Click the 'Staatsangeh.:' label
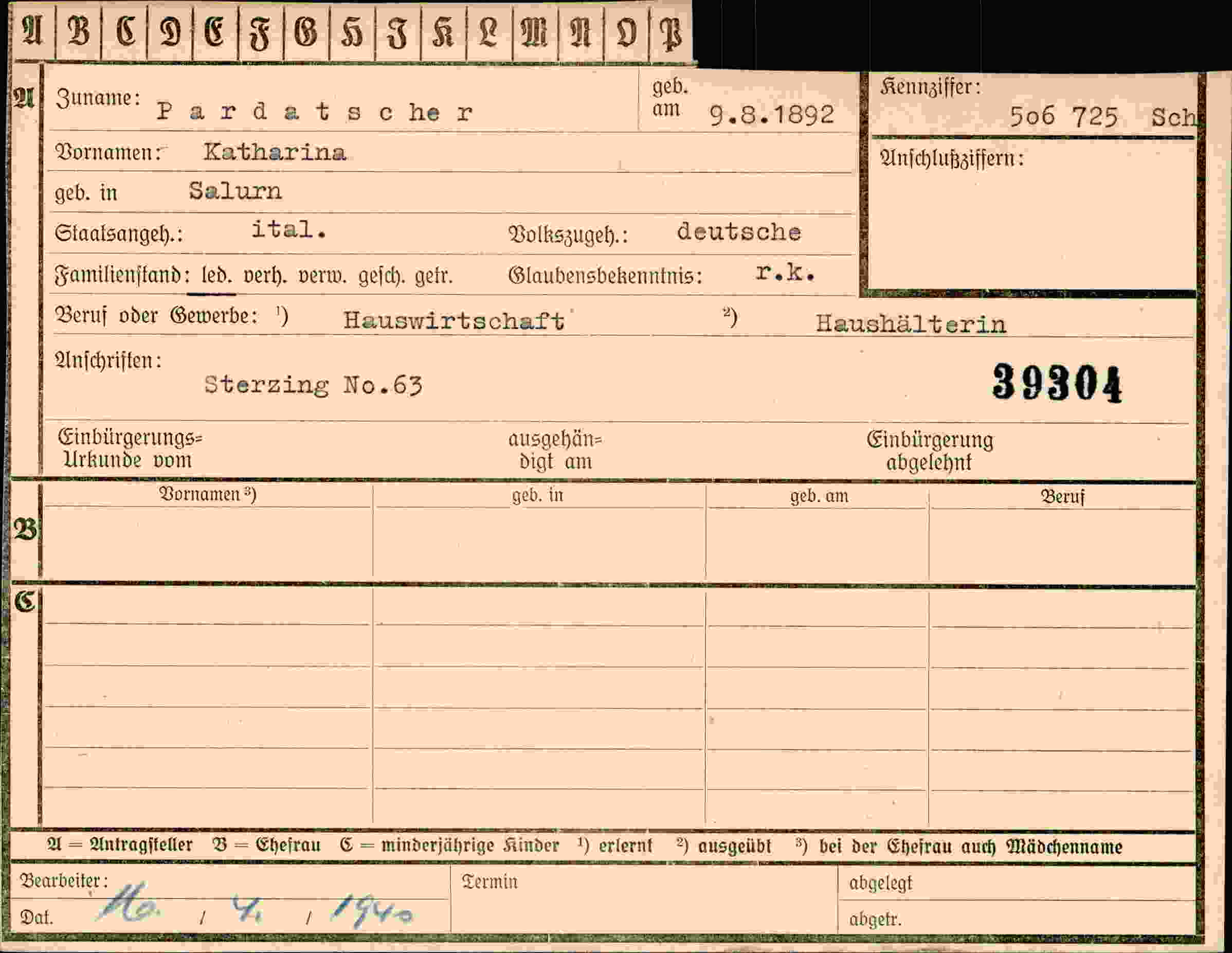Screen dimensions: 1232x953 pyautogui.click(x=119, y=233)
